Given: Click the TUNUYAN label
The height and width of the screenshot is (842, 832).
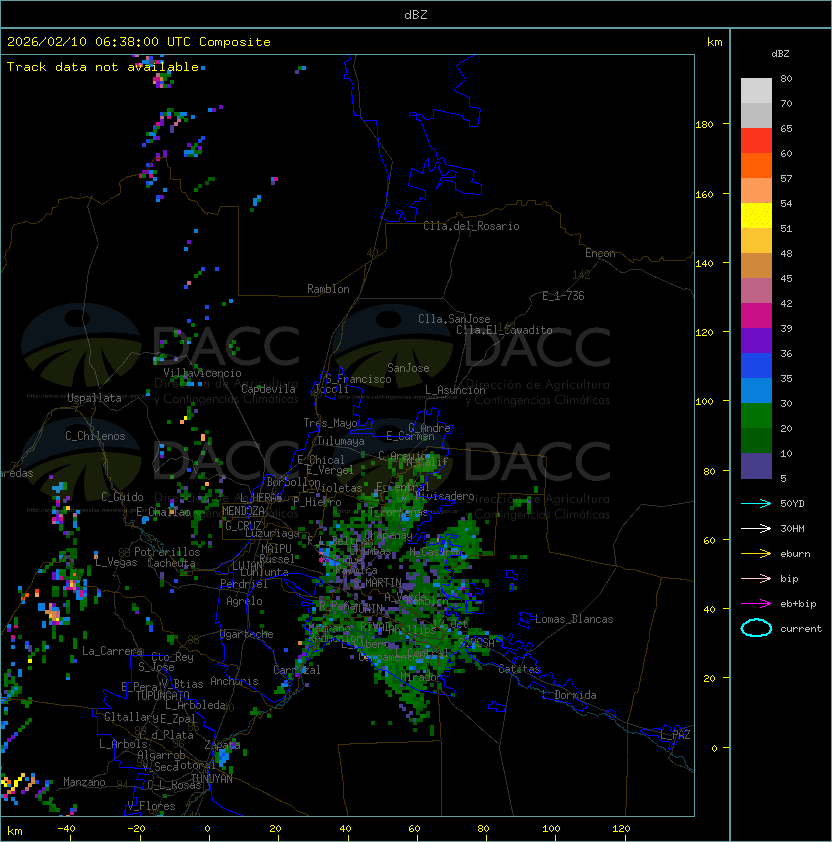Looking at the screenshot, I should pos(212,779).
